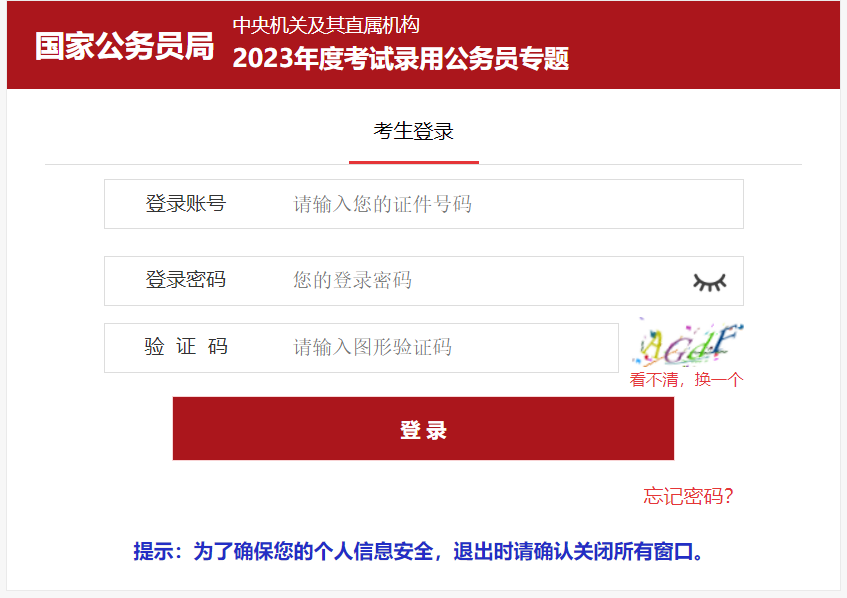Image resolution: width=847 pixels, height=598 pixels.
Task: Click the 2023年度考试录用公务员专题 heading
Action: tap(401, 58)
